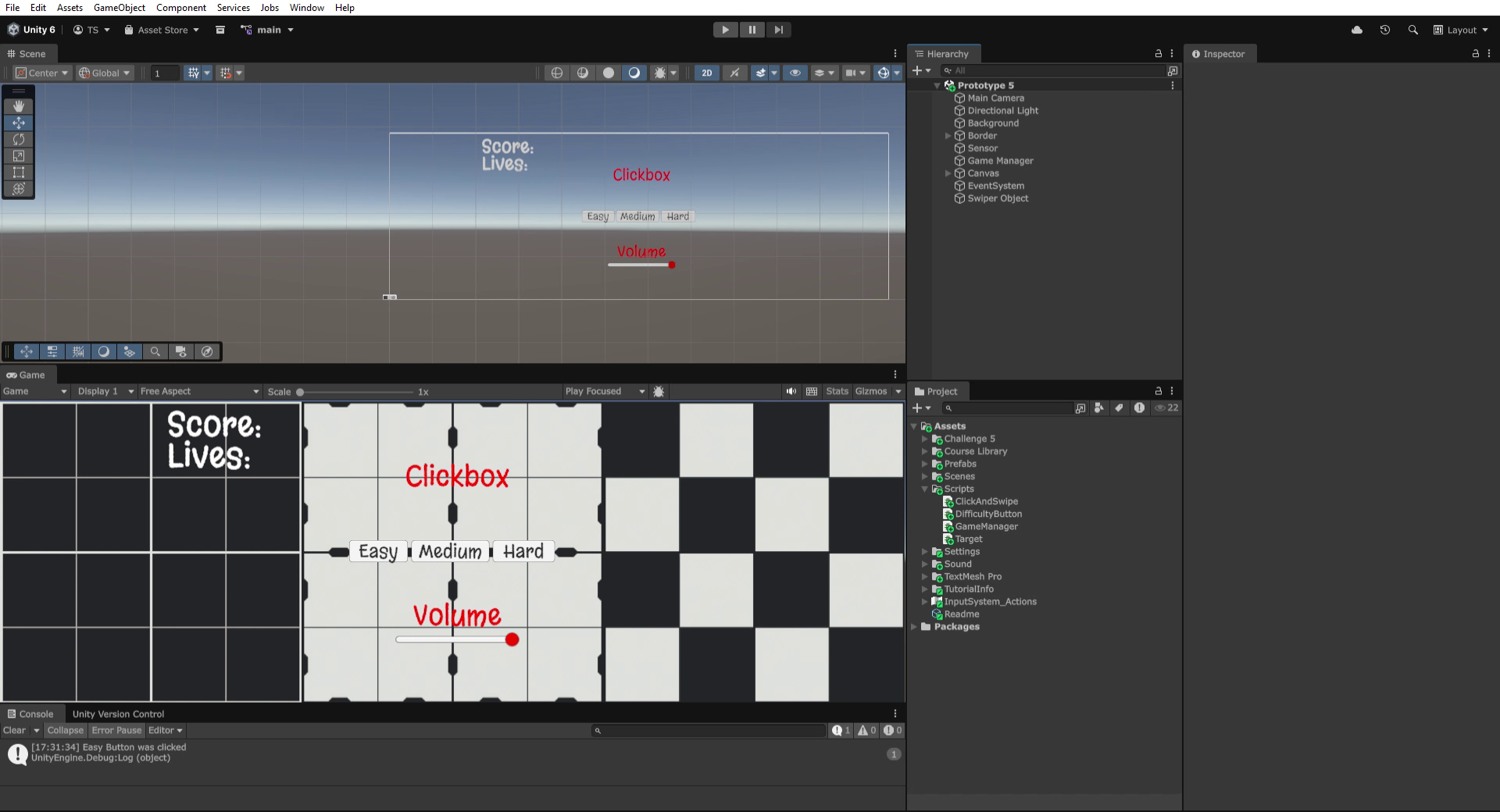Screen dimensions: 1500x812
Task: Expand the Canvas object in the Hierarchy
Action: pyautogui.click(x=948, y=173)
